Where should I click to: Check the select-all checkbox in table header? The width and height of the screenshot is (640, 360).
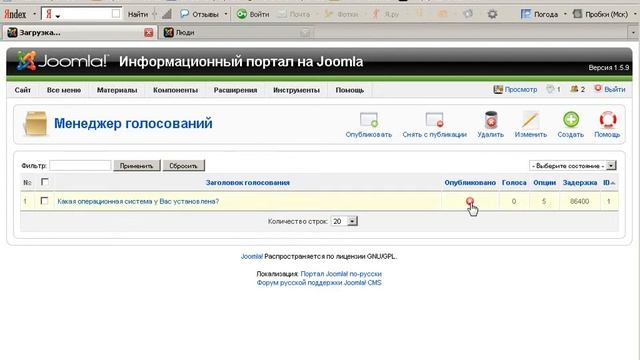pyautogui.click(x=44, y=182)
